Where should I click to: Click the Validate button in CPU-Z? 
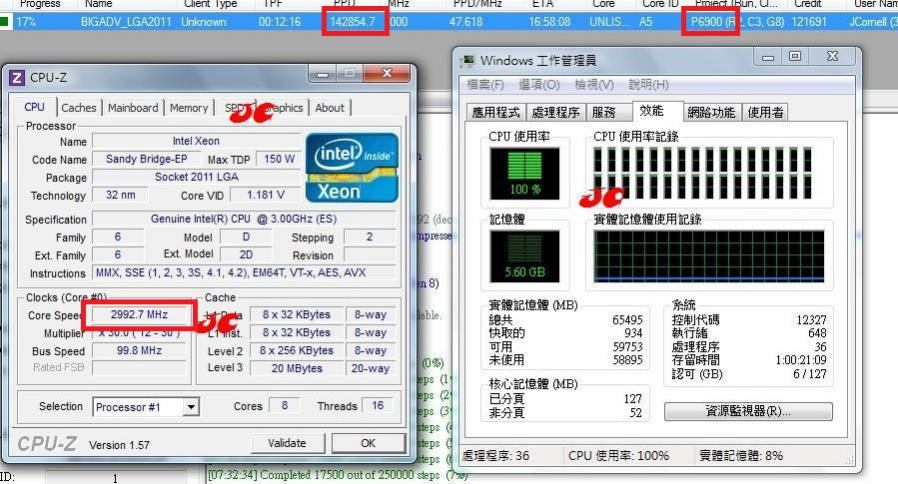pyautogui.click(x=287, y=443)
